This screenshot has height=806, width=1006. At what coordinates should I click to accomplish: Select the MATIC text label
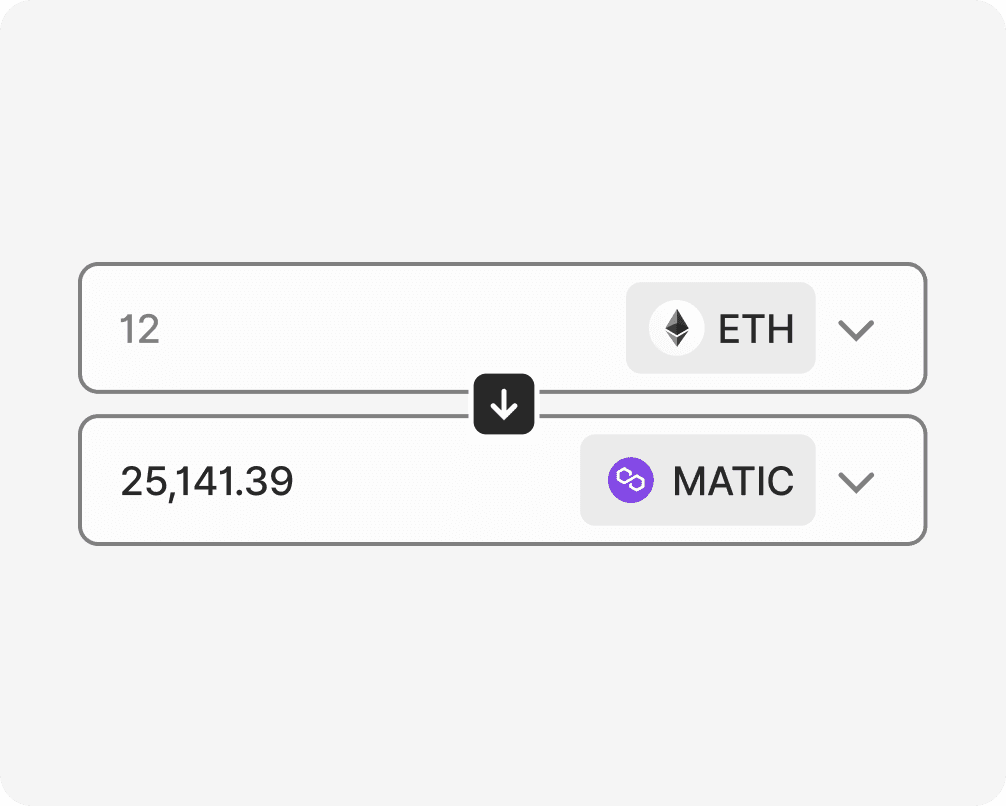tap(733, 481)
